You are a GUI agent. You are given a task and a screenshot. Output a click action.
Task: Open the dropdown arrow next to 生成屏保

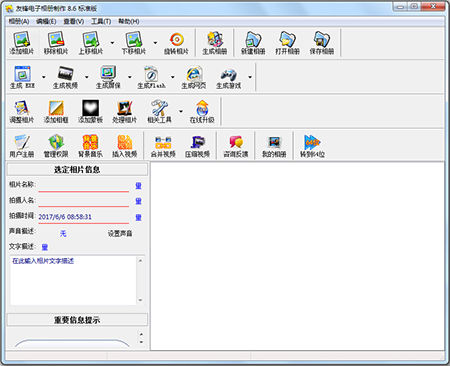pos(130,77)
